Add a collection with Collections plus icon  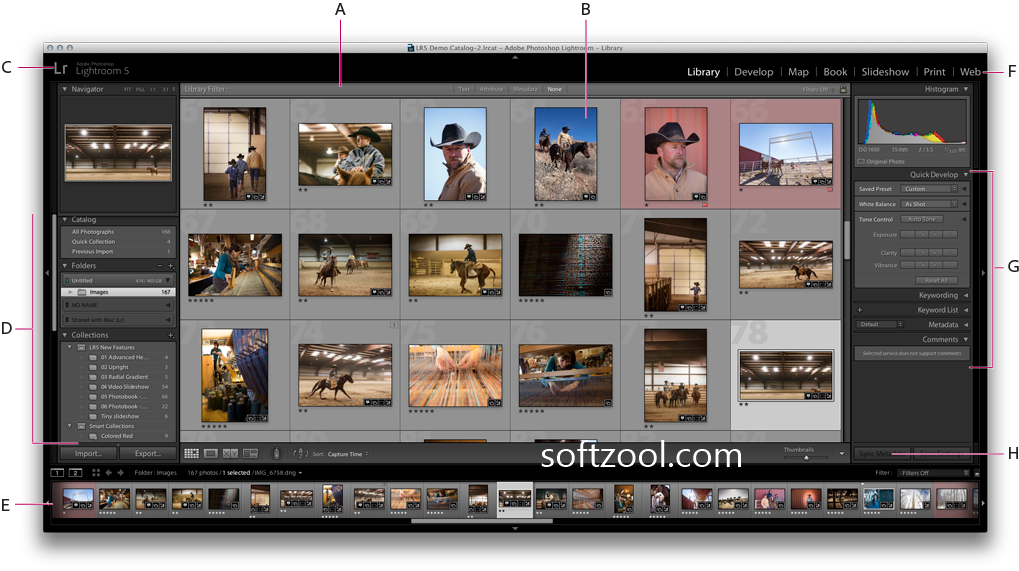coord(171,335)
